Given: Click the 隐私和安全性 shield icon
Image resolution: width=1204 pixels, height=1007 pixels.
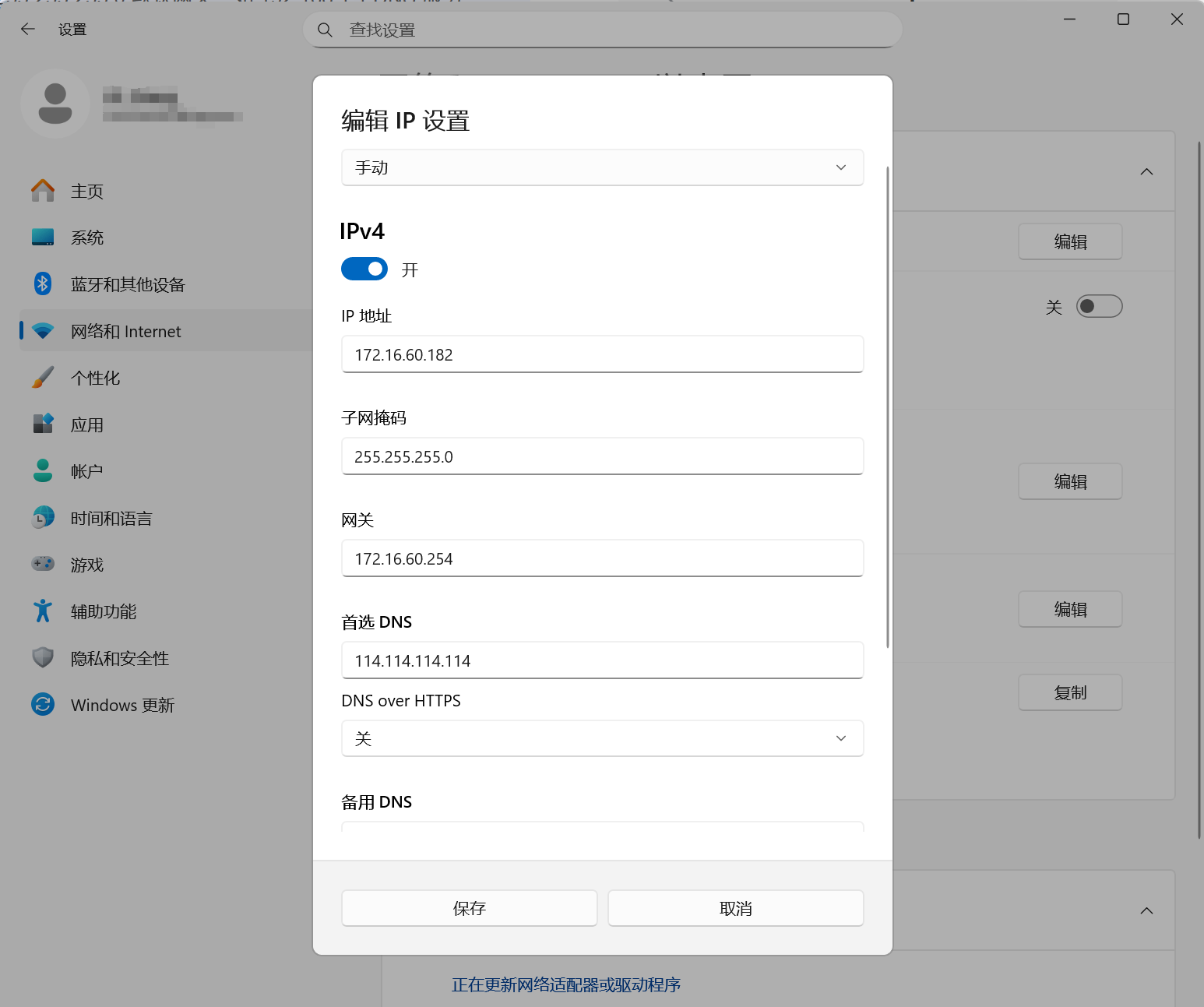Looking at the screenshot, I should [43, 658].
